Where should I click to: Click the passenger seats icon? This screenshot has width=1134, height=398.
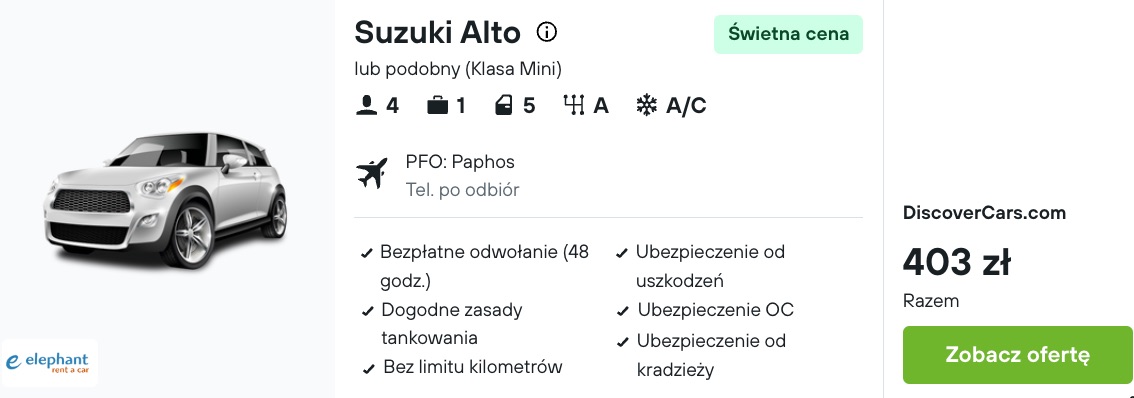tap(367, 106)
